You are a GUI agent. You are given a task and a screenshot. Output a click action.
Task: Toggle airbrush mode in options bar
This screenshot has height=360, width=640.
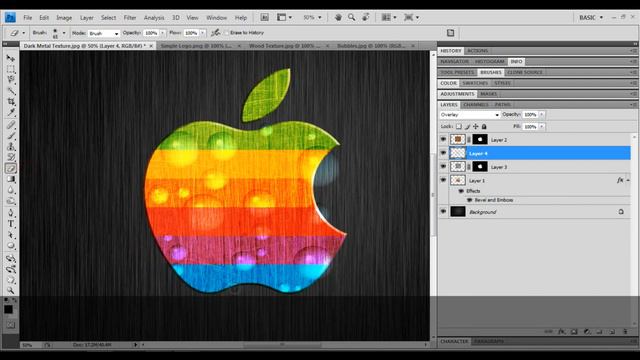tap(216, 33)
